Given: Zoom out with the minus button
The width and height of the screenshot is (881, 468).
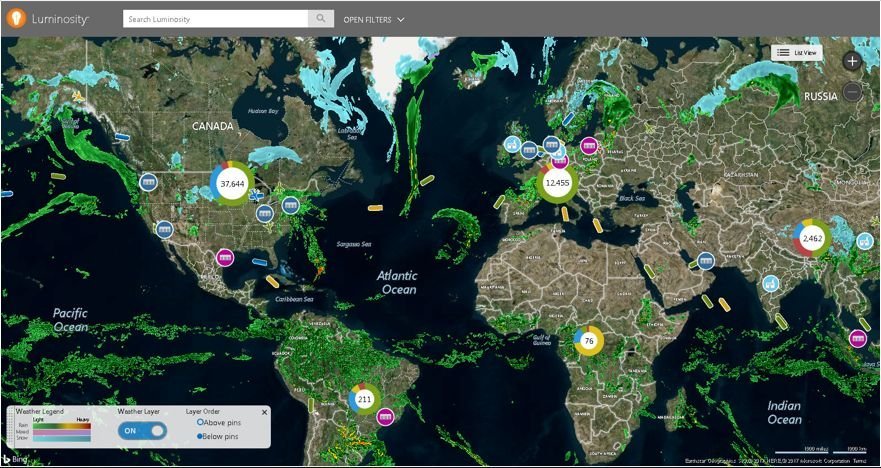Looking at the screenshot, I should 852,92.
